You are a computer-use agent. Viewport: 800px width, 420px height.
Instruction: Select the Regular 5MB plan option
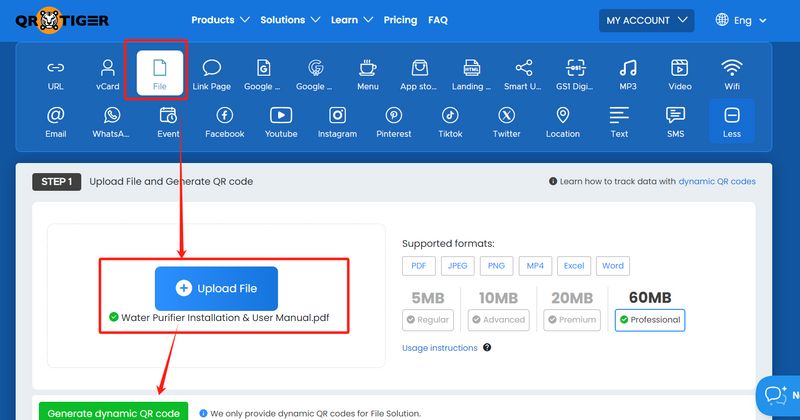point(428,319)
